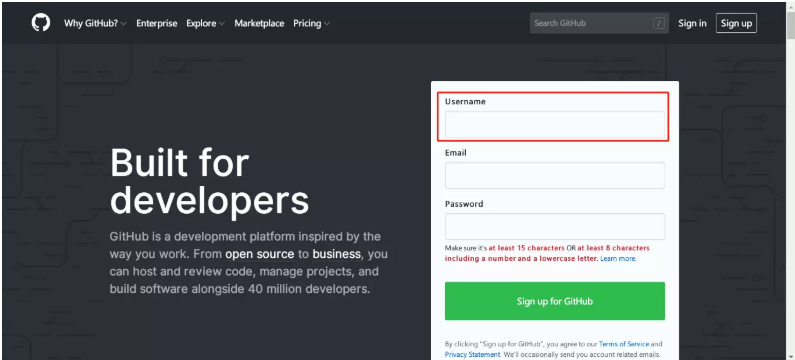Screen dimensions: 795x360
Task: Click the green Sign up for GitHub button
Action: 555,301
